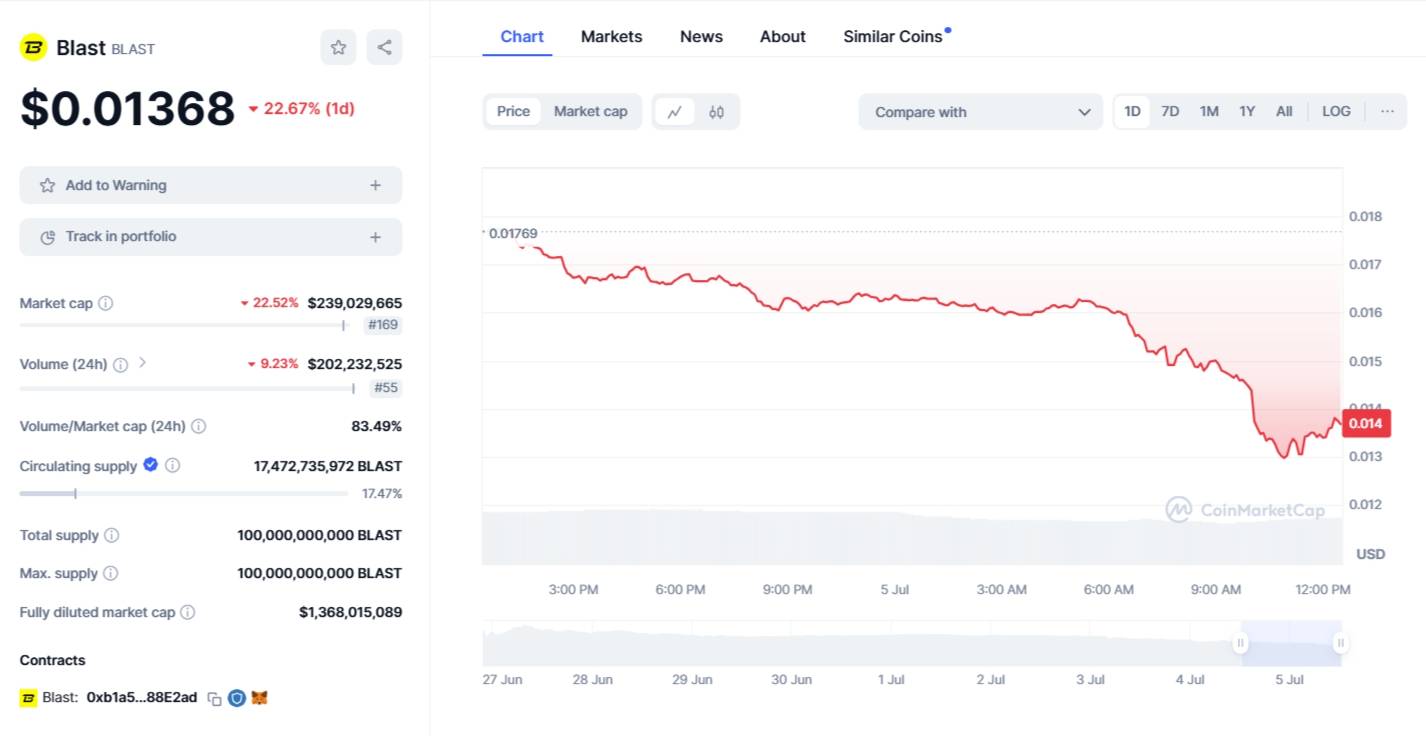1426x736 pixels.
Task: Click the #55 volume rank badge
Action: [x=386, y=388]
